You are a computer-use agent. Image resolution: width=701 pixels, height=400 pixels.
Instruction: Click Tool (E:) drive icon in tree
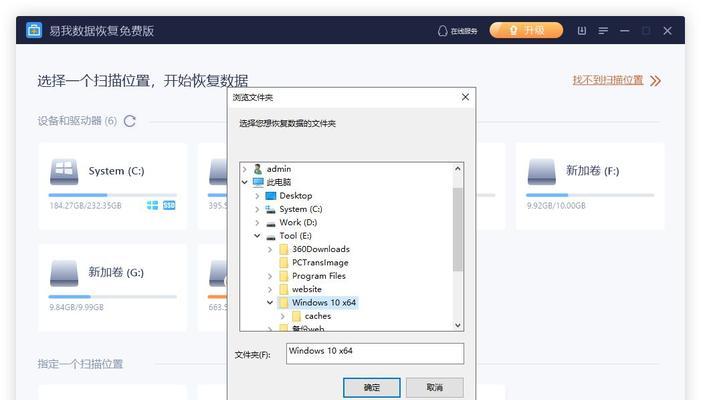click(270, 236)
